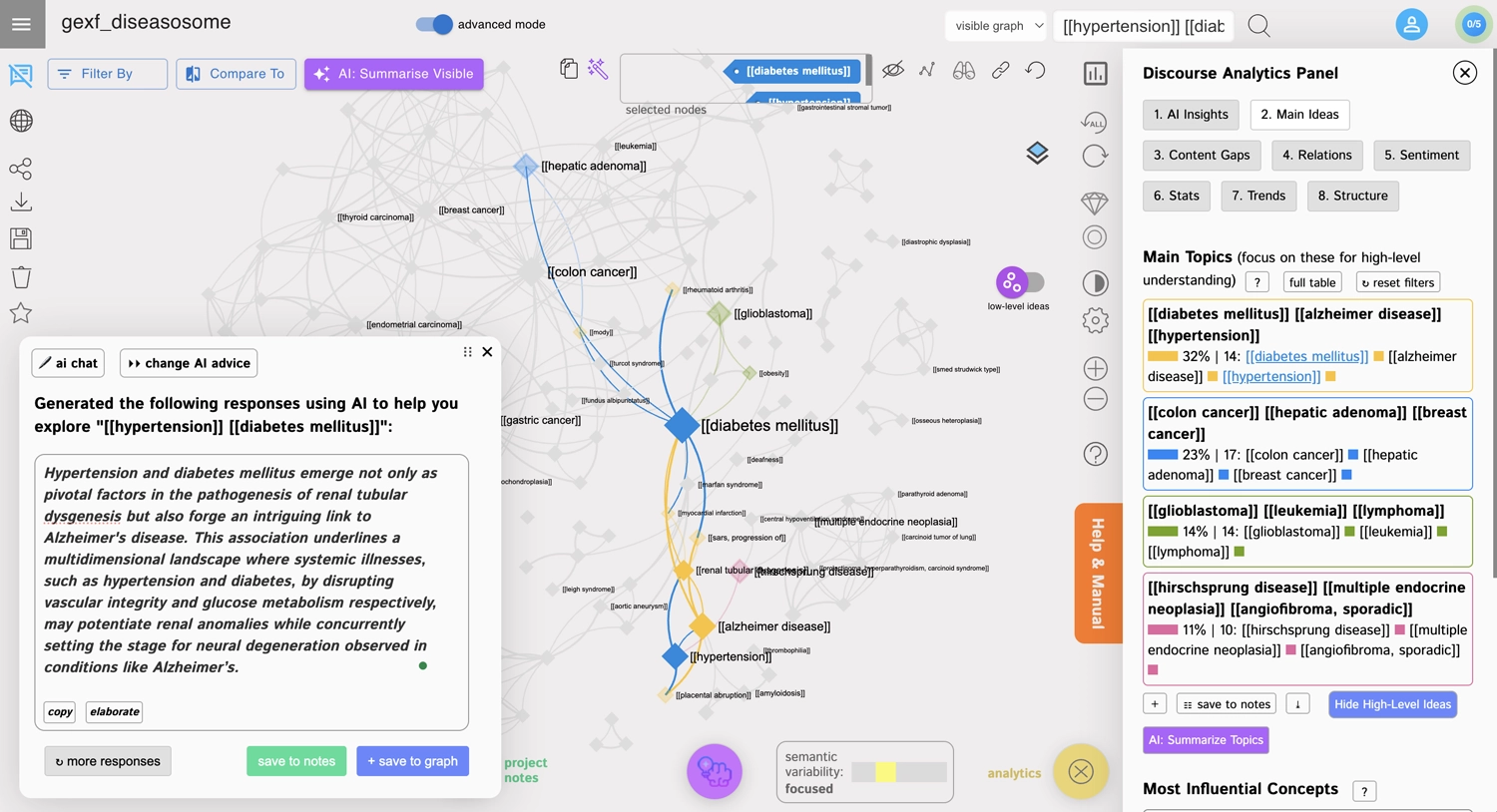The height and width of the screenshot is (812, 1497).
Task: Click AI: Summarize Topics button
Action: click(x=1206, y=740)
